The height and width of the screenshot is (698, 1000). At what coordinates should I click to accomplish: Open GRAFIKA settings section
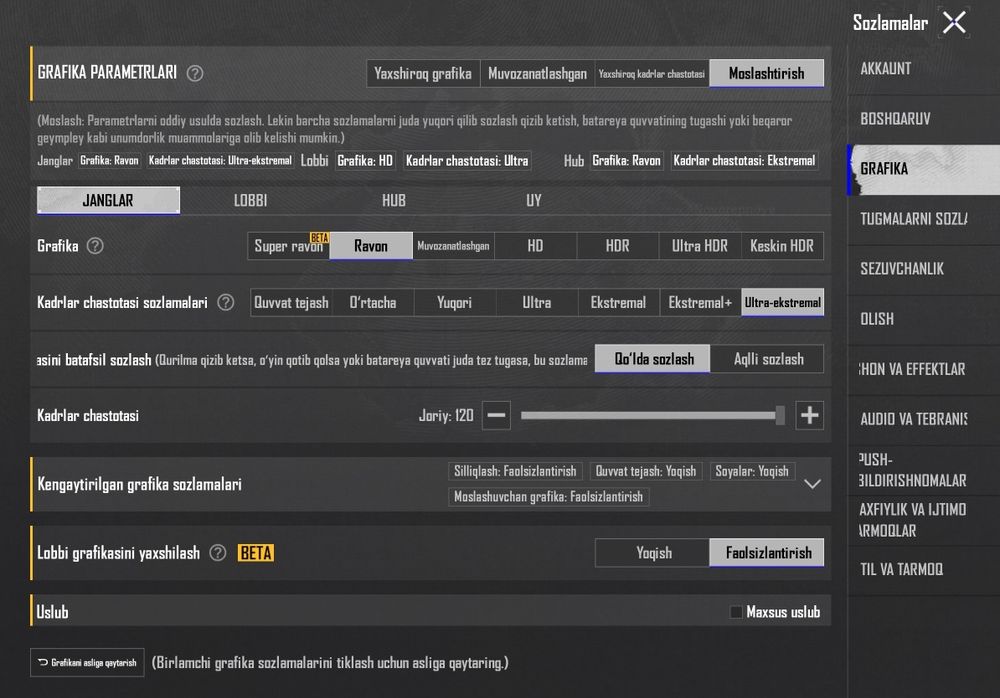(923, 170)
